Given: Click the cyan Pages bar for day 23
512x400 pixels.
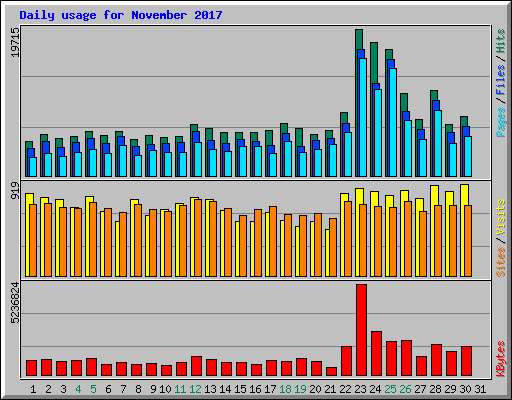Looking at the screenshot, I should pos(363,117).
